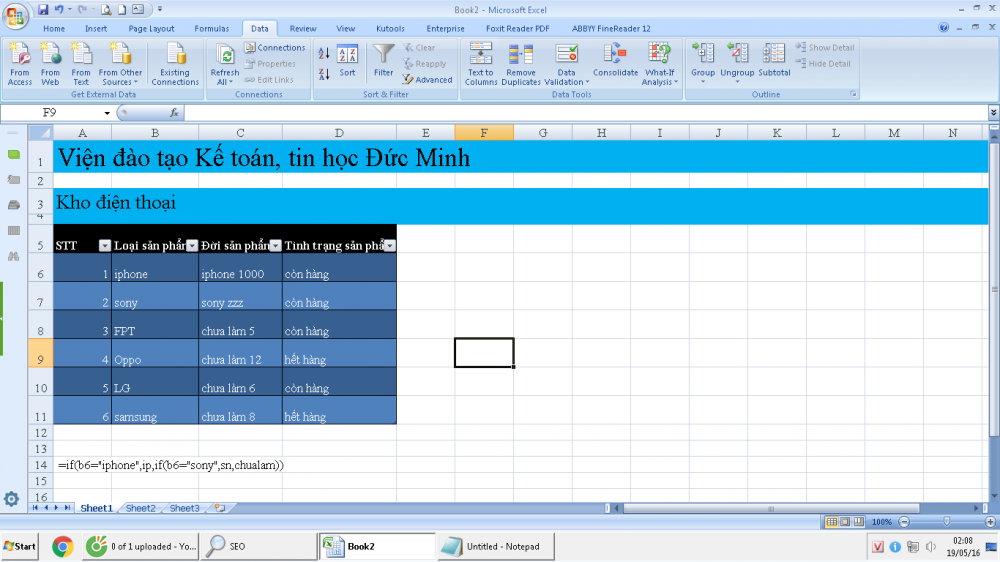The image size is (1000, 562).
Task: Open the Tình trạng sản phẩm filter dropdown
Action: tap(390, 246)
